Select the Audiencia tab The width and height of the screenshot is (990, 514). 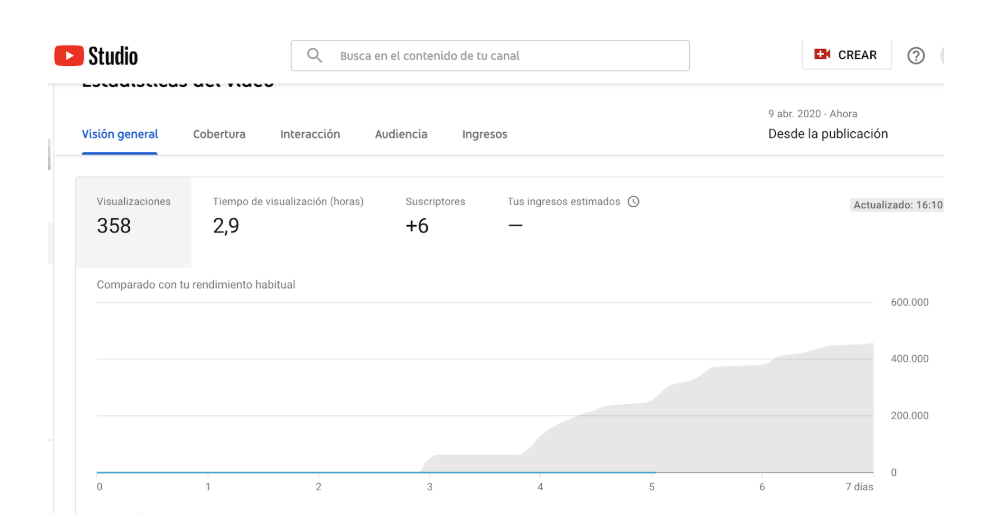click(x=401, y=134)
